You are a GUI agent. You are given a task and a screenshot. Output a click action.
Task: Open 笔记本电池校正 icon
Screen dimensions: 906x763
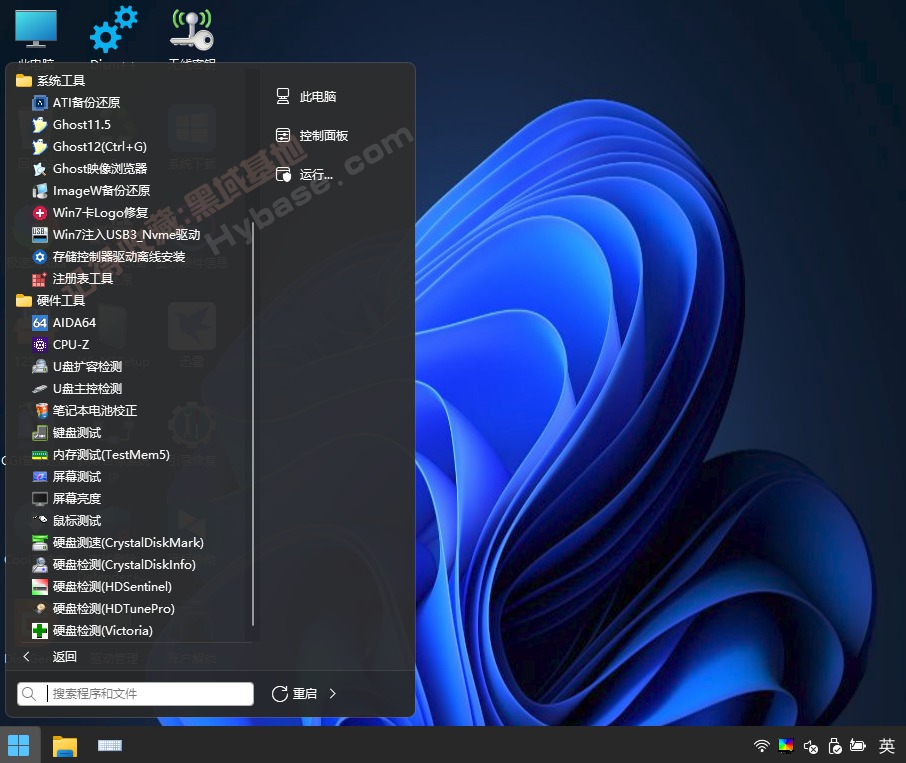pos(39,411)
